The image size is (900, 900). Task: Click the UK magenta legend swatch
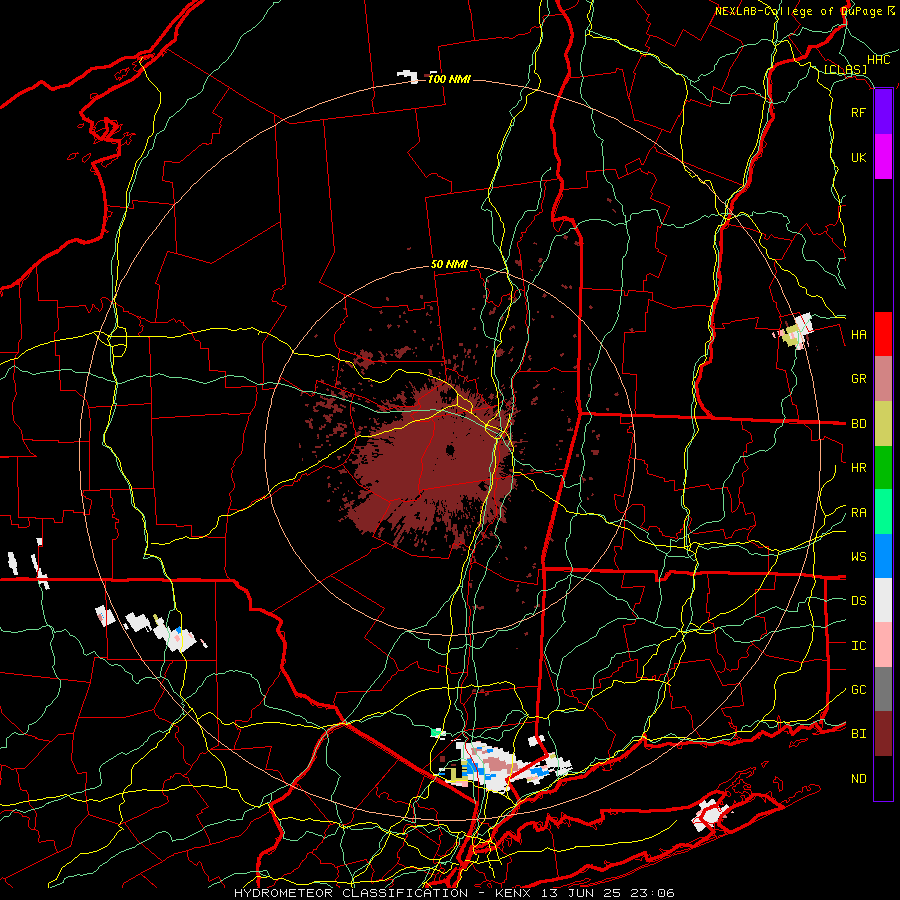[x=883, y=157]
